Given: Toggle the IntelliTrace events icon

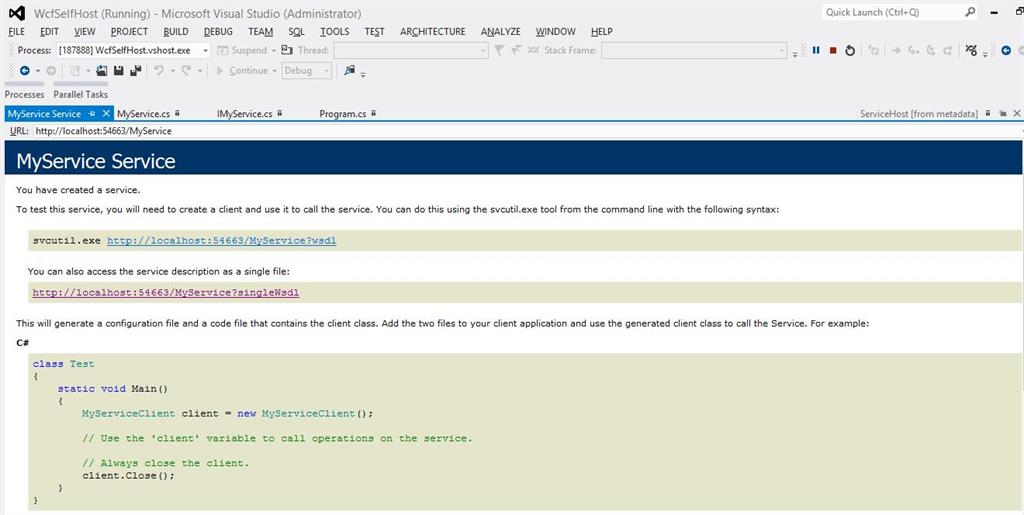Looking at the screenshot, I should [x=971, y=50].
